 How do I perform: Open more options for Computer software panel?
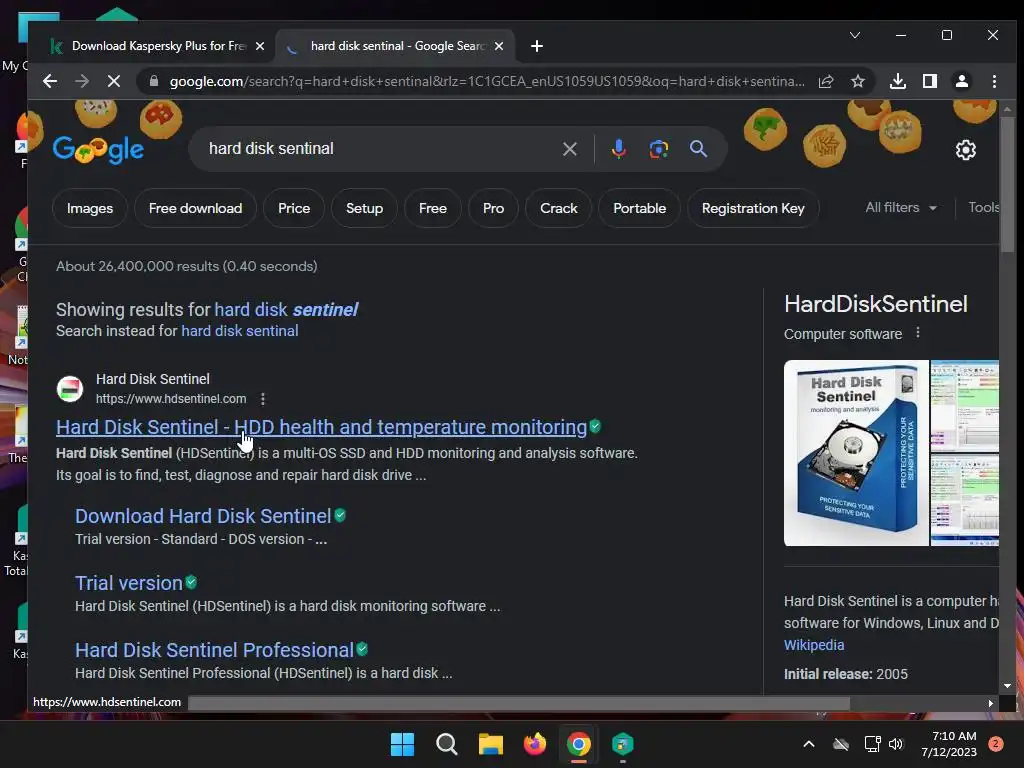coord(918,333)
